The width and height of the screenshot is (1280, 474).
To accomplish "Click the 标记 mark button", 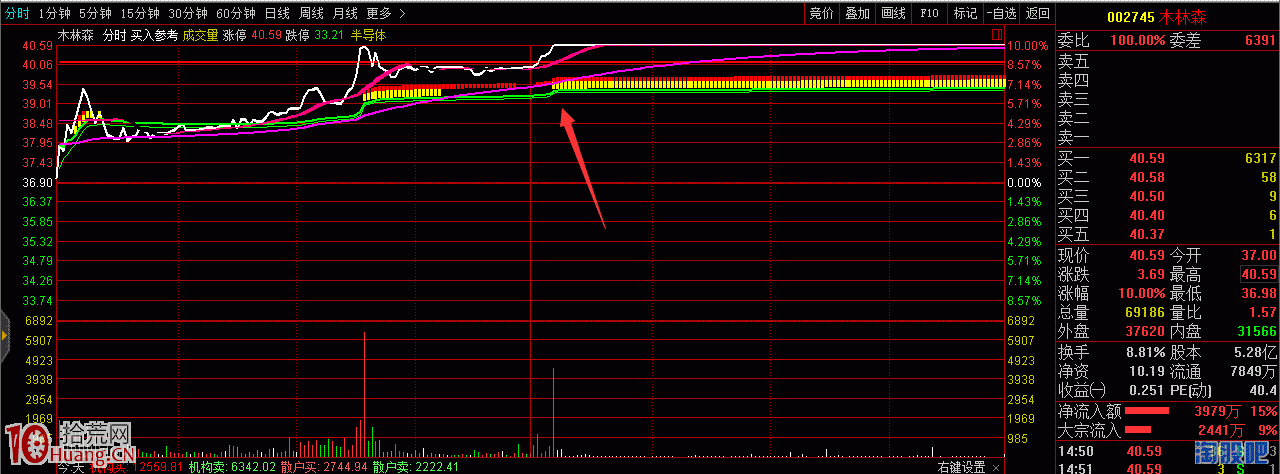I will coord(965,13).
